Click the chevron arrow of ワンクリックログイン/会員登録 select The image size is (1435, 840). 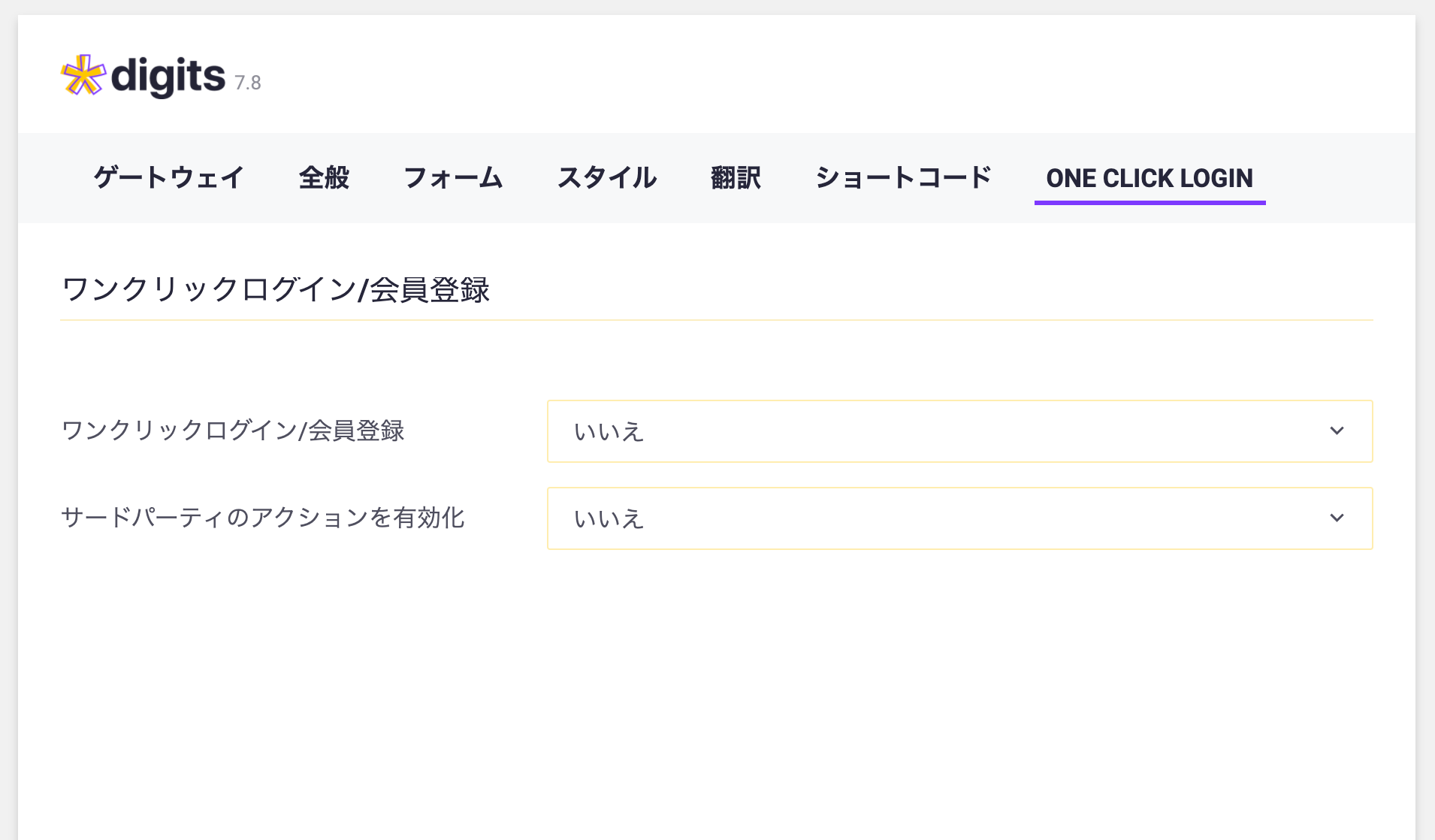click(x=1337, y=431)
